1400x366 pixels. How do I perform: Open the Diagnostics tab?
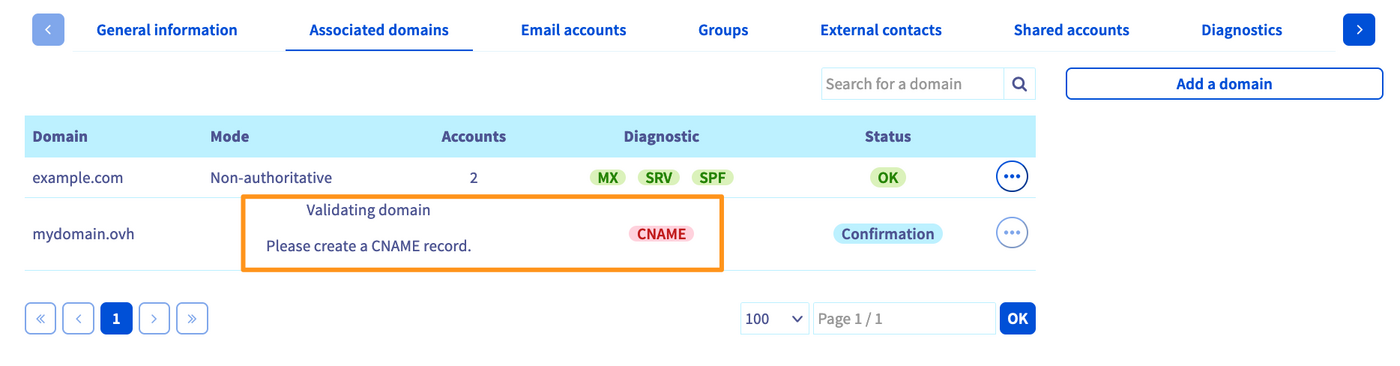coord(1242,30)
